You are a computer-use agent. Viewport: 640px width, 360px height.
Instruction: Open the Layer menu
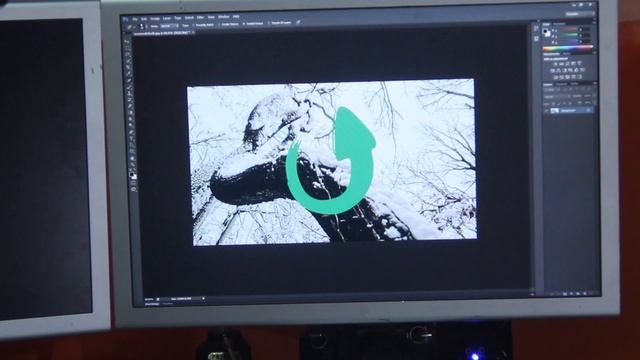167,18
